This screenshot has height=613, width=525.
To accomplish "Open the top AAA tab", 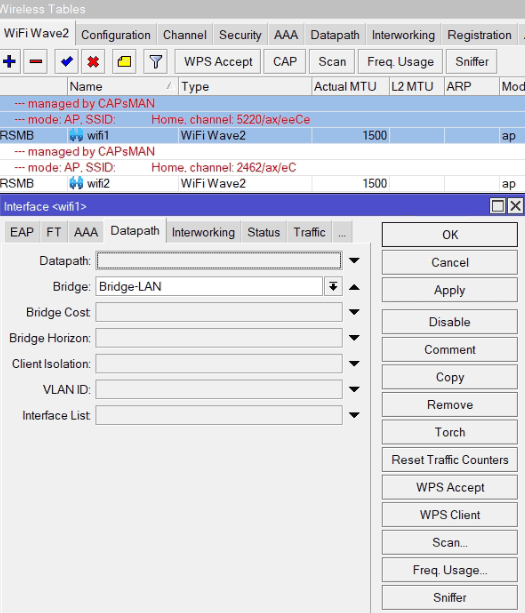I will point(286,35).
